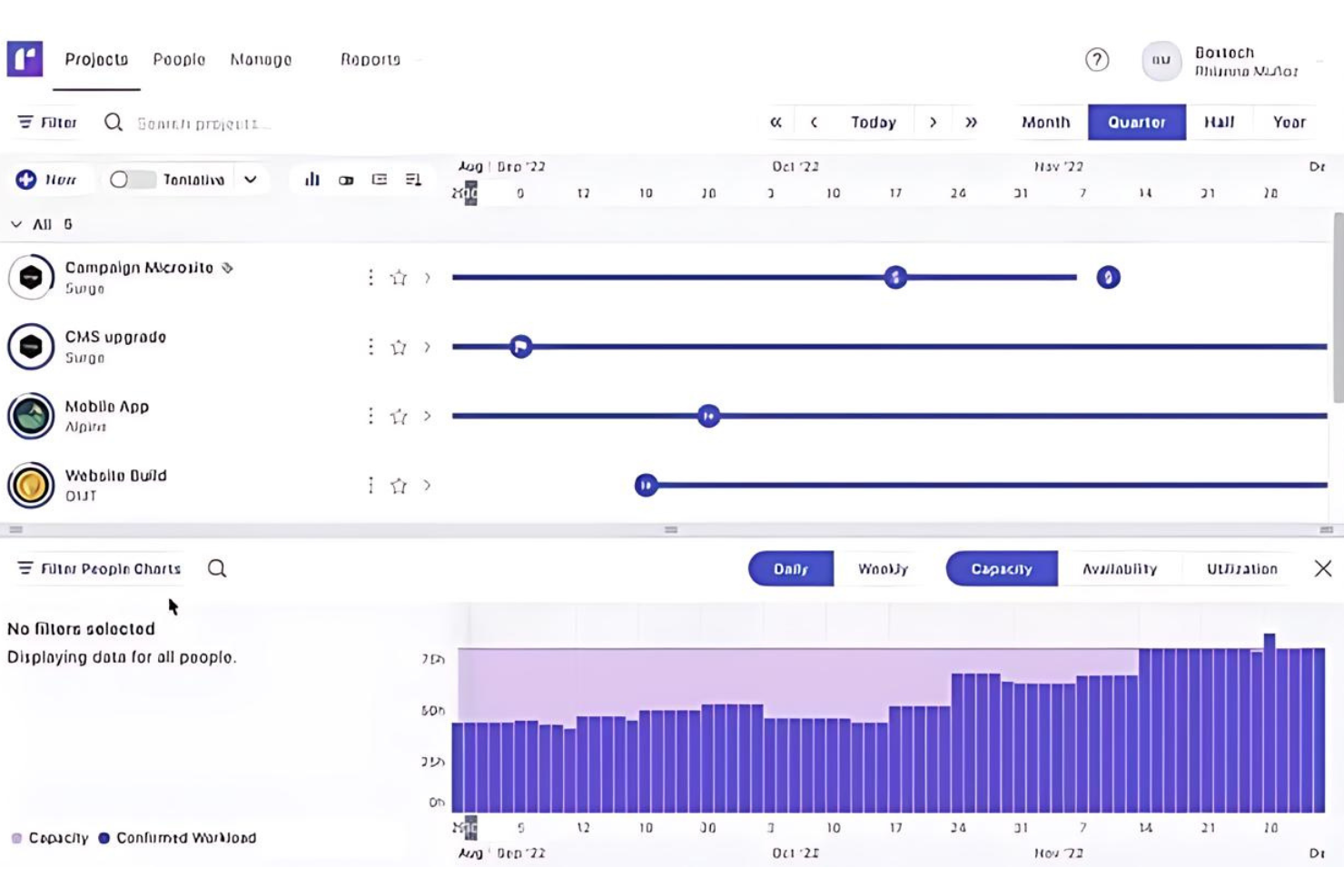Select the toggle/pill view icon in the toolbar
Image resolution: width=1344 pixels, height=896 pixels.
click(345, 179)
